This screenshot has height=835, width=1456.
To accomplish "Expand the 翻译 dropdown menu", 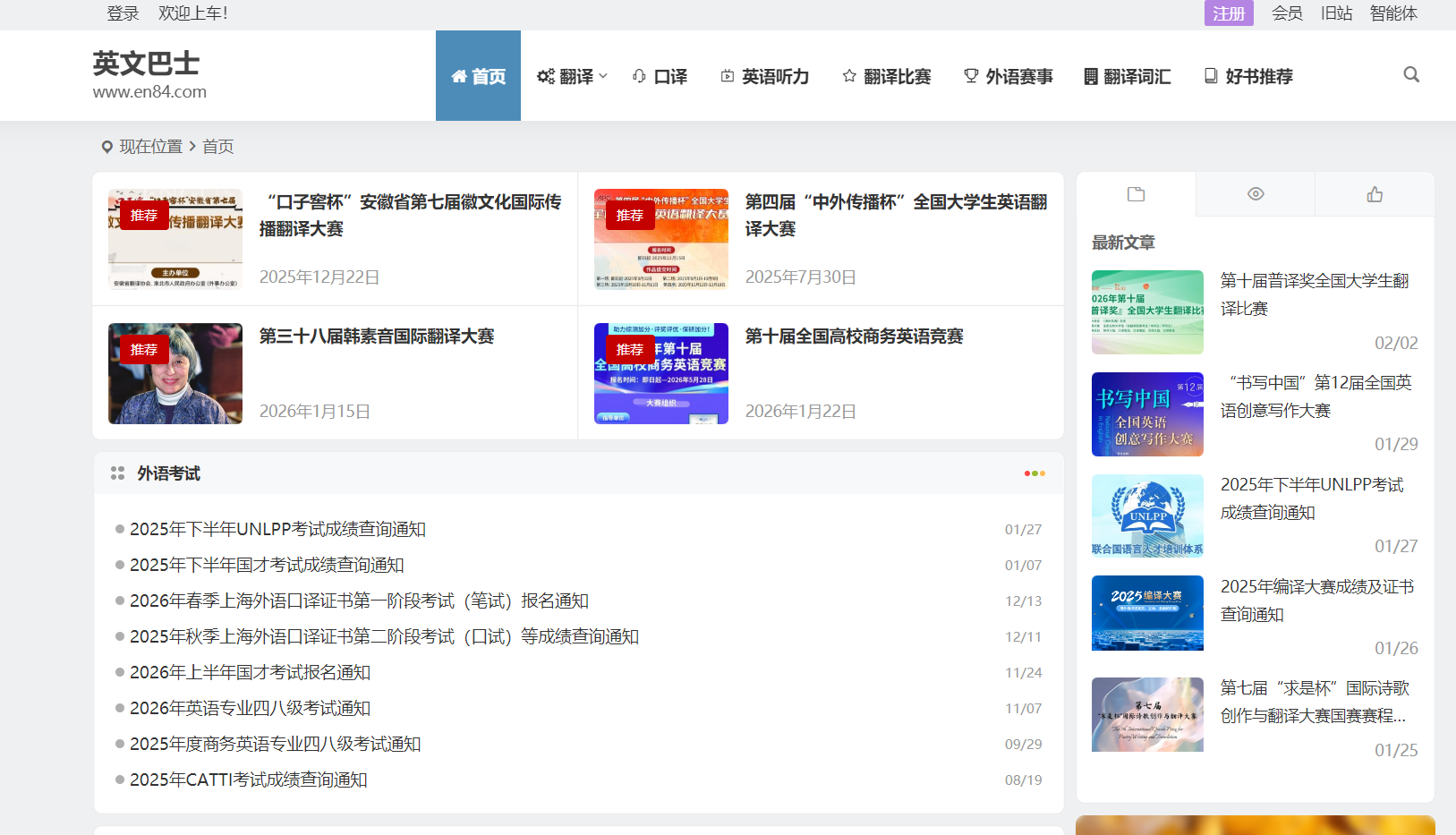I will [x=572, y=76].
